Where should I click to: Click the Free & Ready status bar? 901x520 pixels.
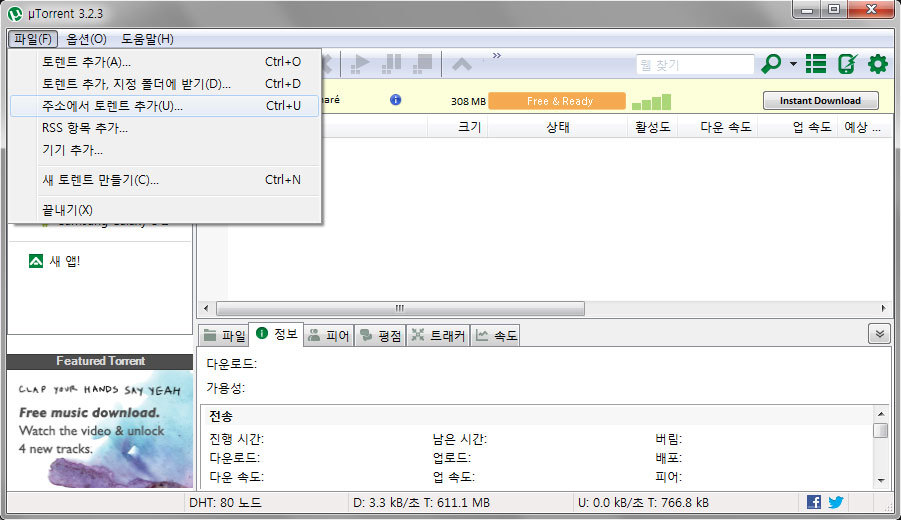[x=557, y=101]
